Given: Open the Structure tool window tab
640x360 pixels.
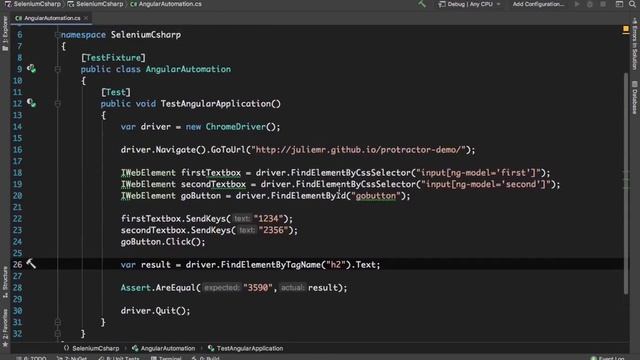Looking at the screenshot, I should pos(5,282).
